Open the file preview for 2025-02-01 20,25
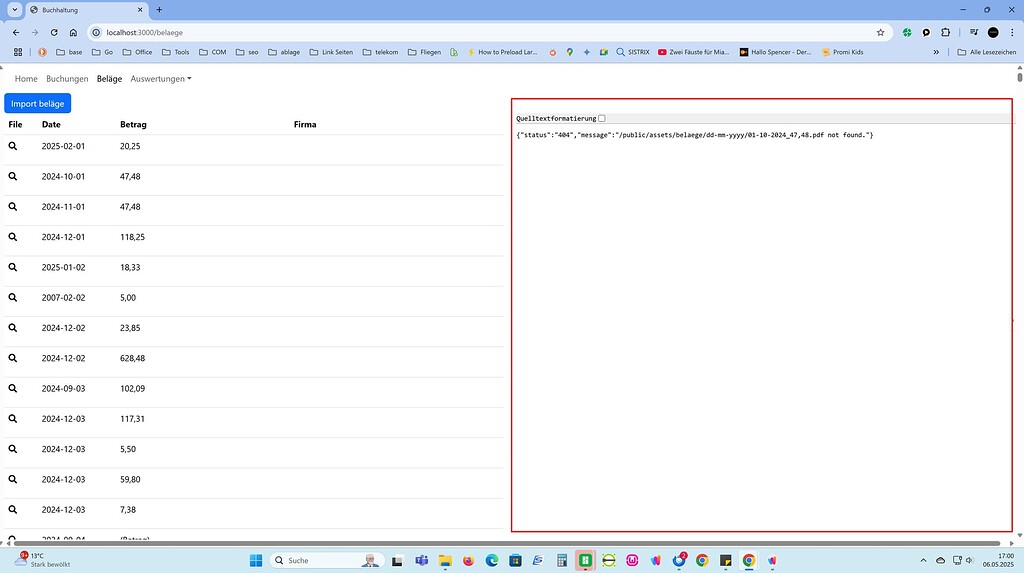Image resolution: width=1024 pixels, height=573 pixels. click(x=12, y=146)
